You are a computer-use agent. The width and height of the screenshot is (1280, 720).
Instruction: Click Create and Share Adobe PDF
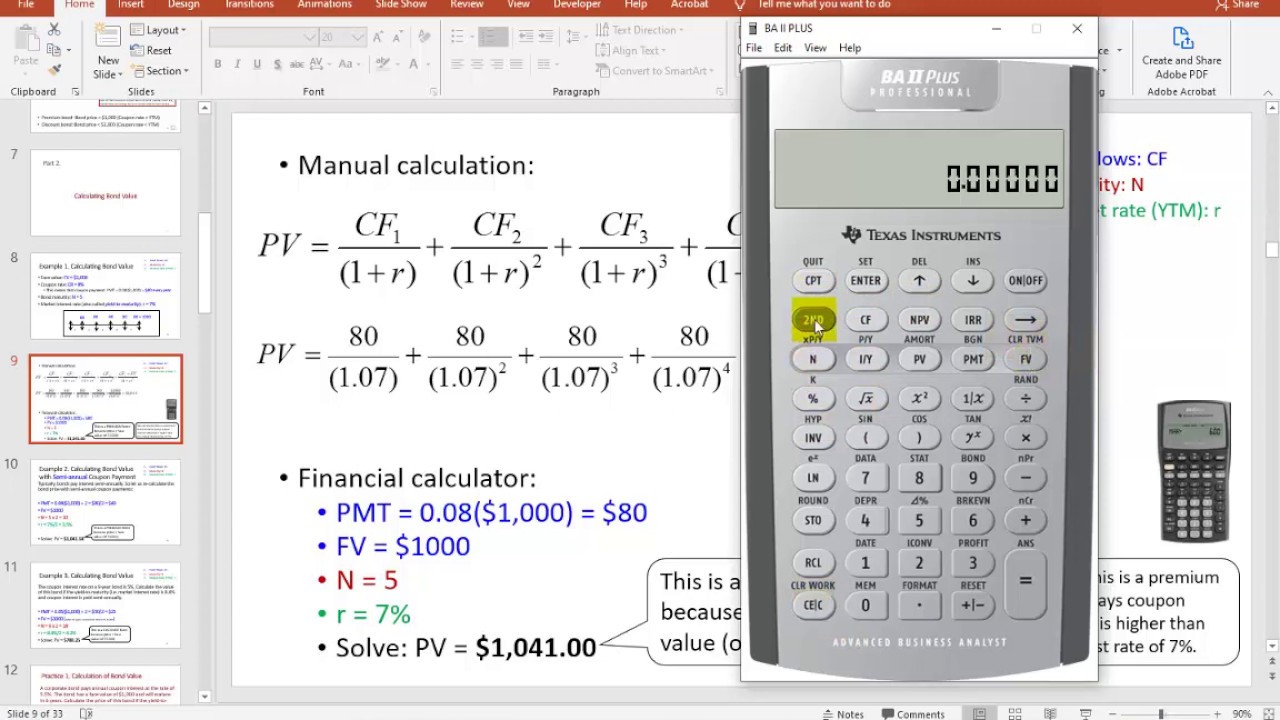tap(1181, 53)
